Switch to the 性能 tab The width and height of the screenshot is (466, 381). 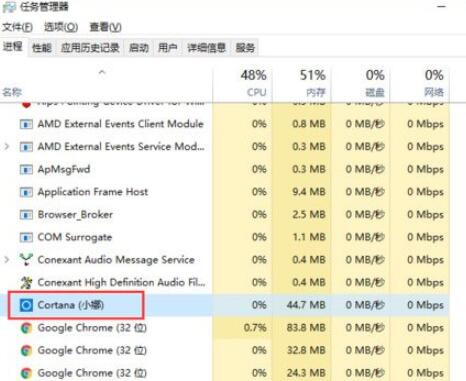[x=42, y=48]
